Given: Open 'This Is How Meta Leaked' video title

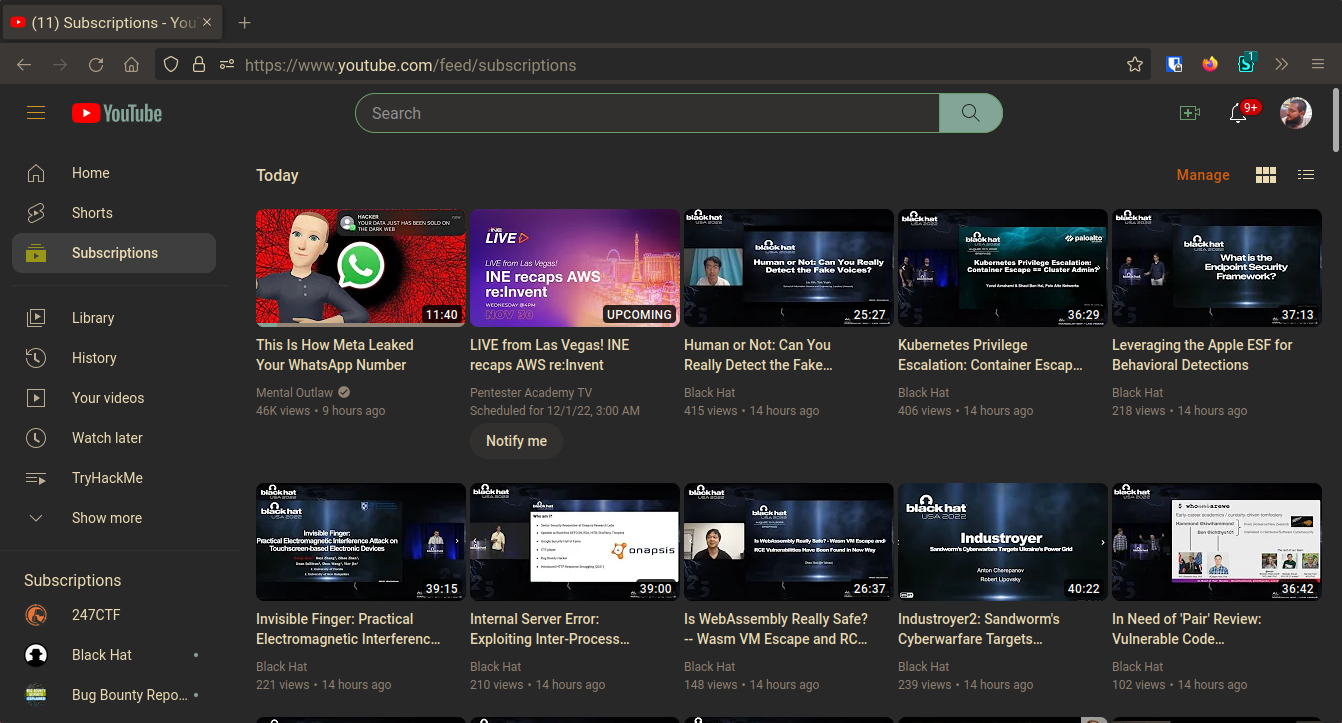Looking at the screenshot, I should pos(334,355).
